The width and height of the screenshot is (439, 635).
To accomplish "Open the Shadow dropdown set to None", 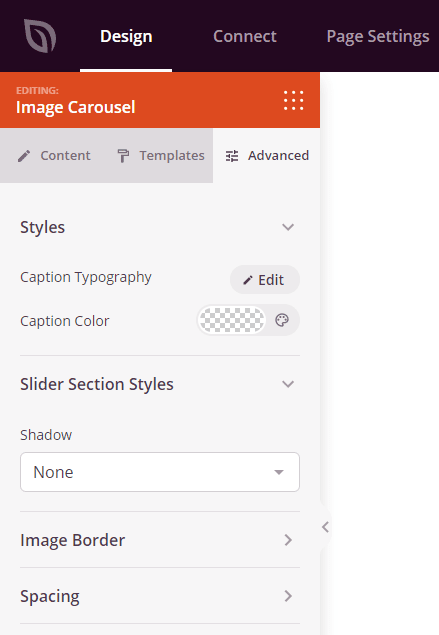I will (160, 472).
